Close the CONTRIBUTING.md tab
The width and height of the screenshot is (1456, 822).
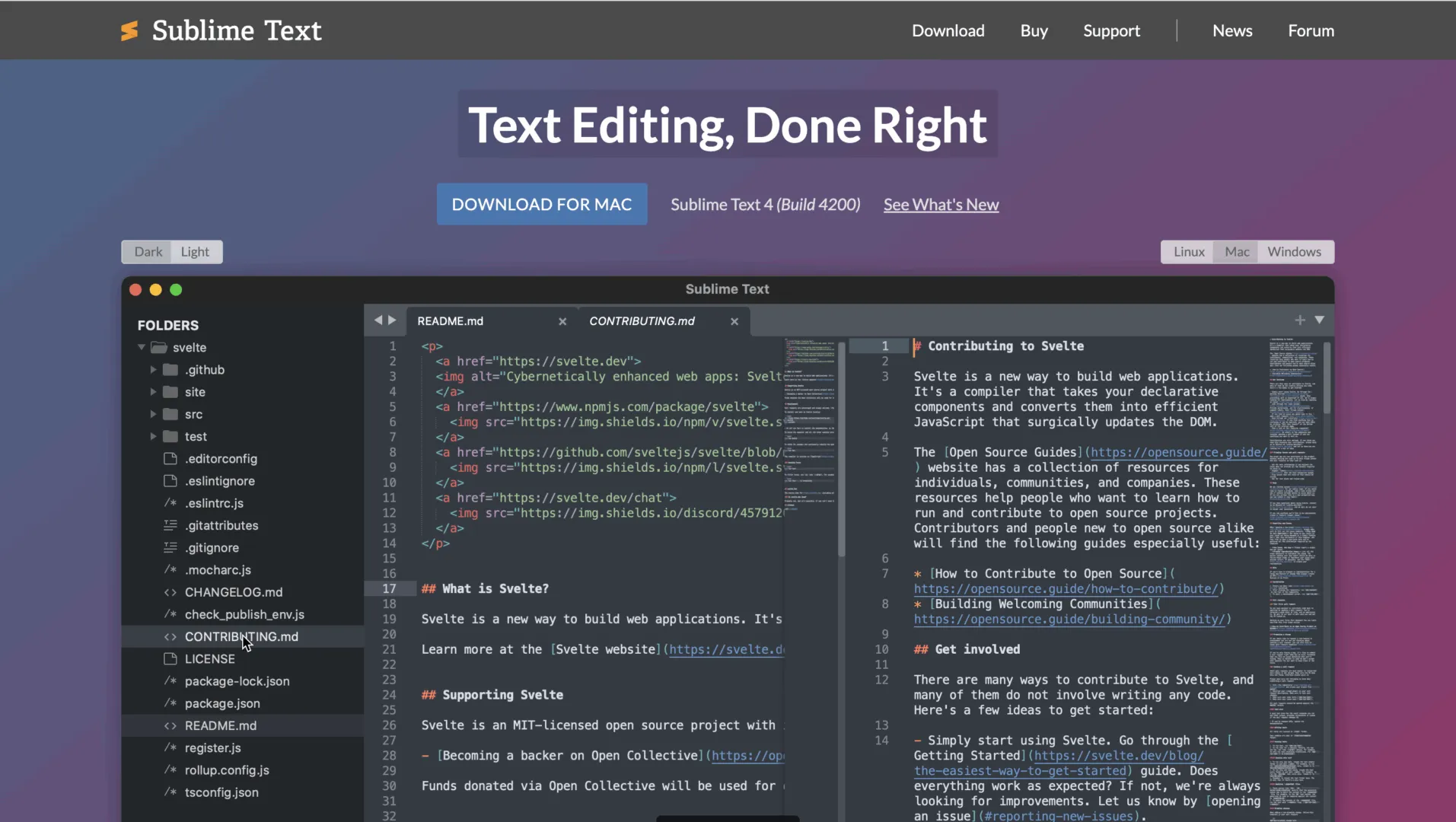(x=734, y=321)
